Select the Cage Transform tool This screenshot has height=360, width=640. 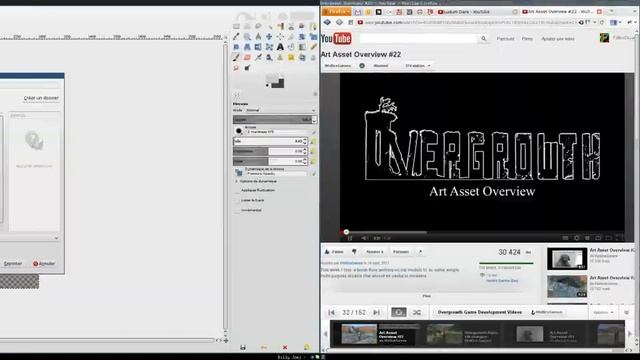[x=269, y=47]
